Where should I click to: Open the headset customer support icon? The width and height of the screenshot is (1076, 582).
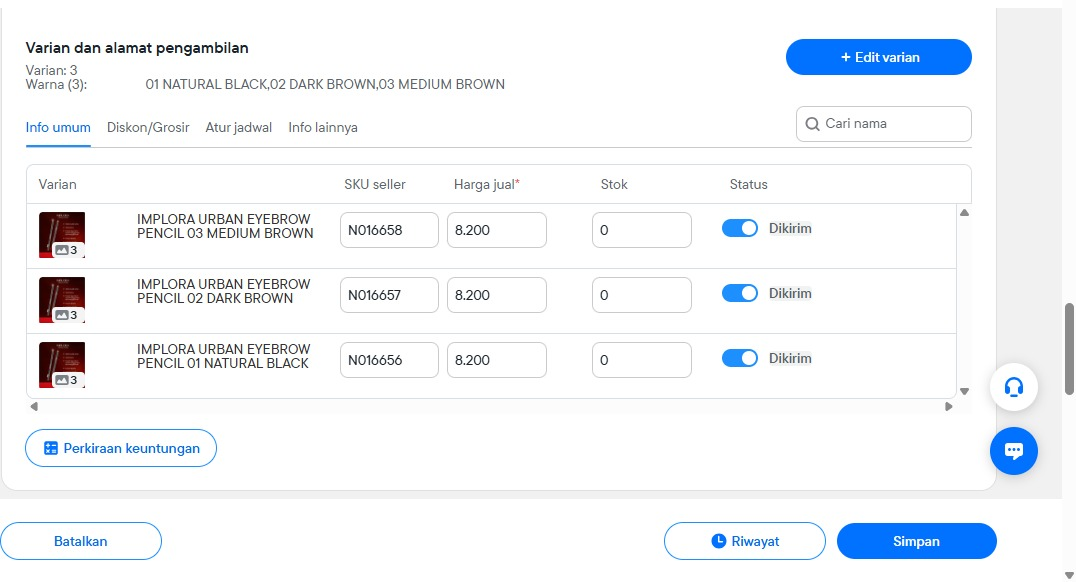coord(1014,387)
